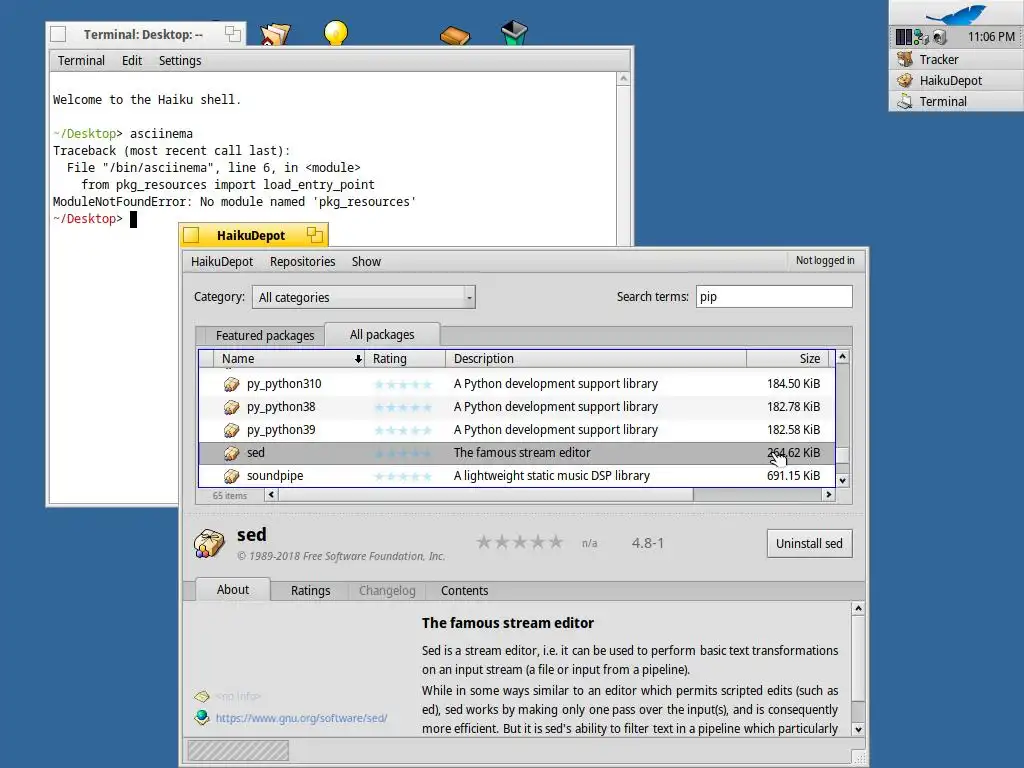Click the 691.15 KiB size value
The width and height of the screenshot is (1024, 768).
coord(793,476)
